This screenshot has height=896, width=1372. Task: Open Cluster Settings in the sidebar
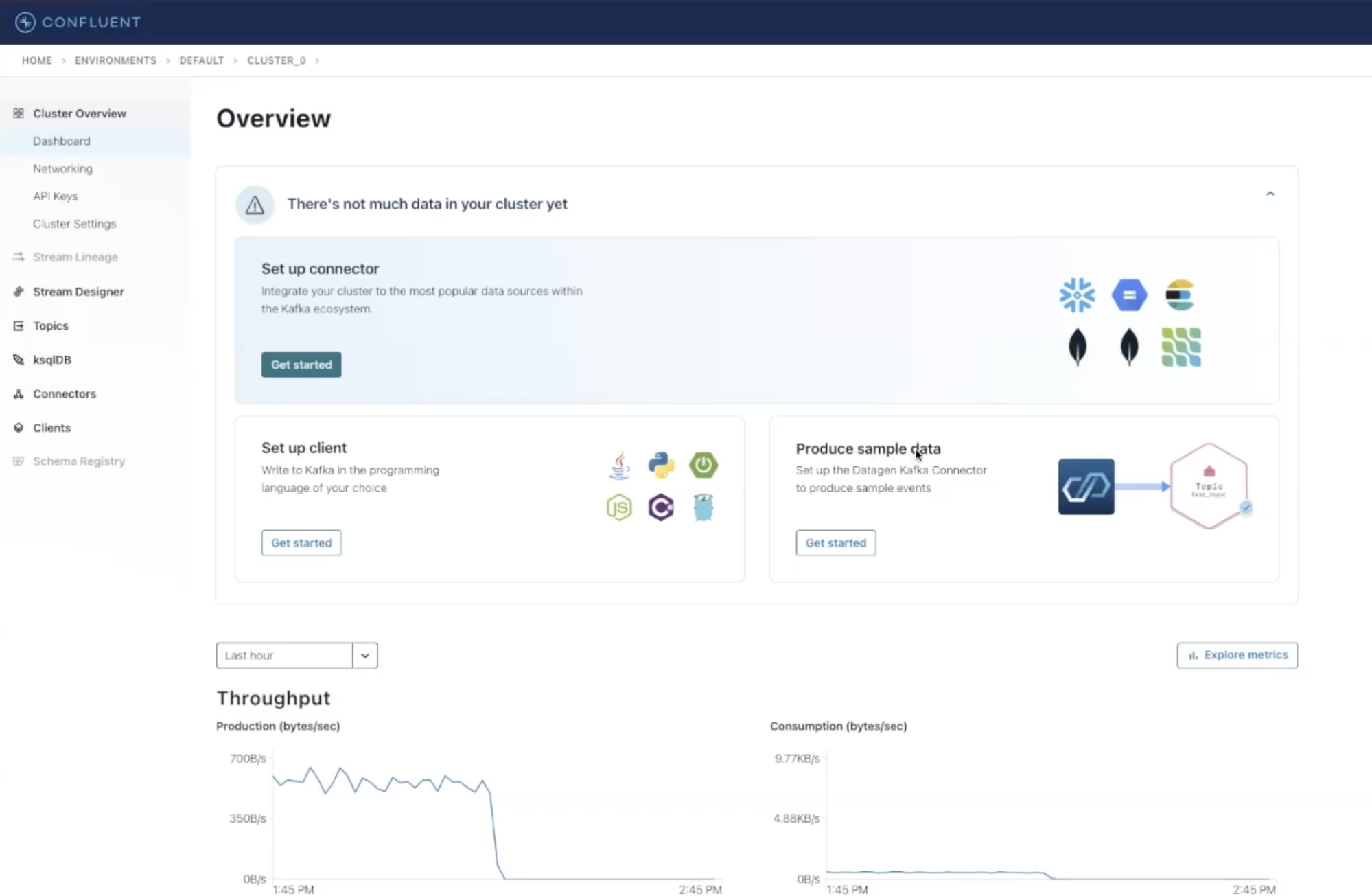click(x=75, y=224)
